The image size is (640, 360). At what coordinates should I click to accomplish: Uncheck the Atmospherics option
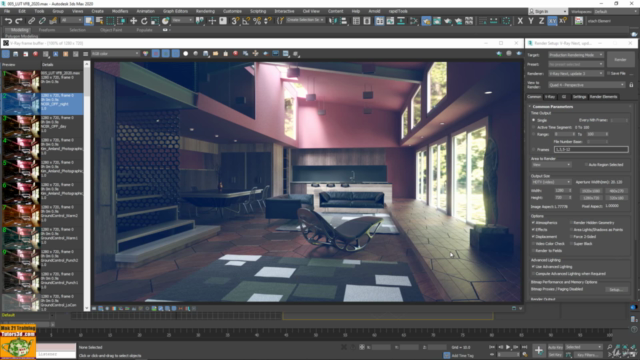pyautogui.click(x=533, y=223)
